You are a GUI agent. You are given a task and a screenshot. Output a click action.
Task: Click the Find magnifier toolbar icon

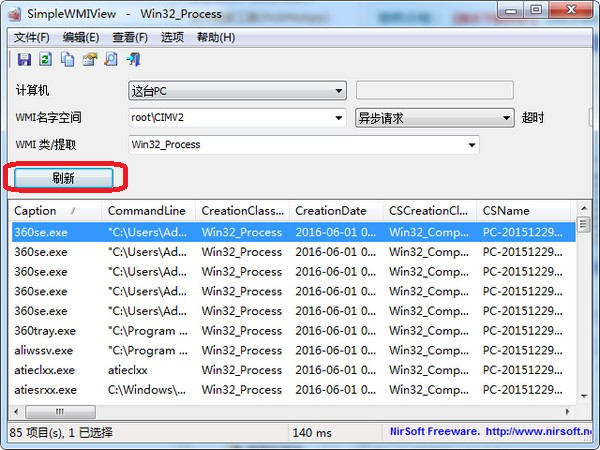[x=111, y=59]
